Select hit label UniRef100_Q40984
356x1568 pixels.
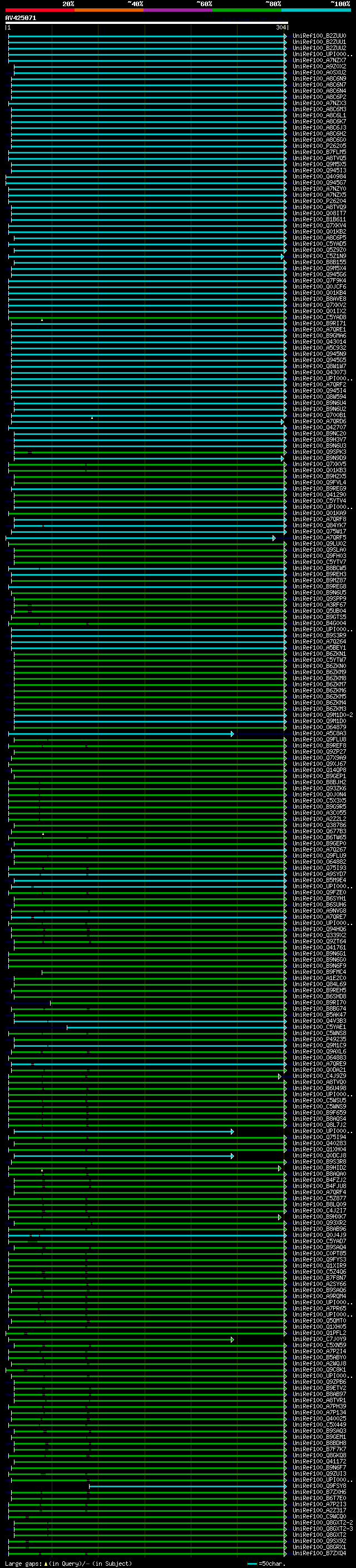319,176
